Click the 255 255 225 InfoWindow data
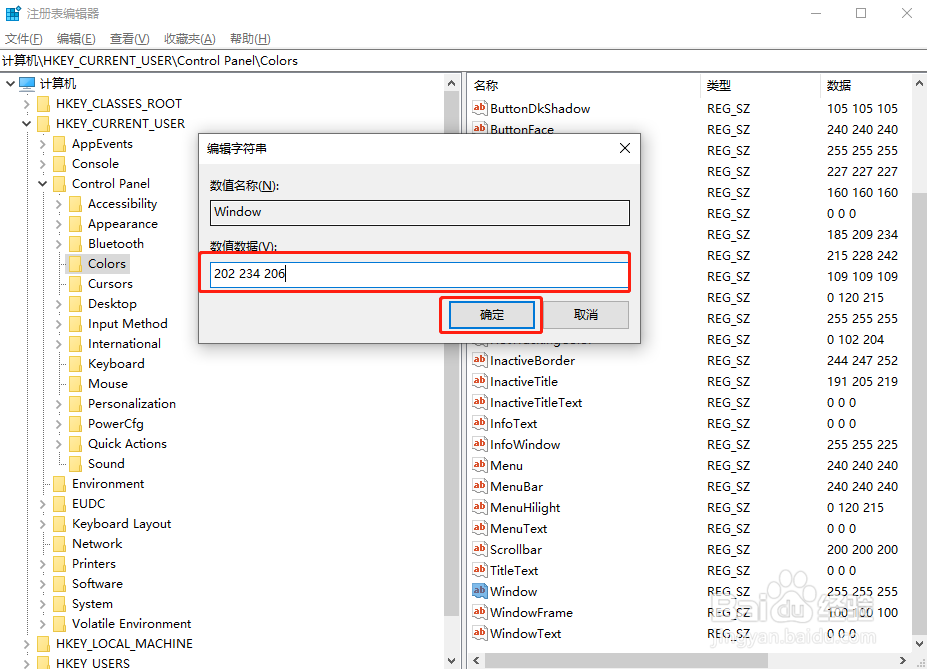Viewport: 927px width, 669px height. click(862, 444)
